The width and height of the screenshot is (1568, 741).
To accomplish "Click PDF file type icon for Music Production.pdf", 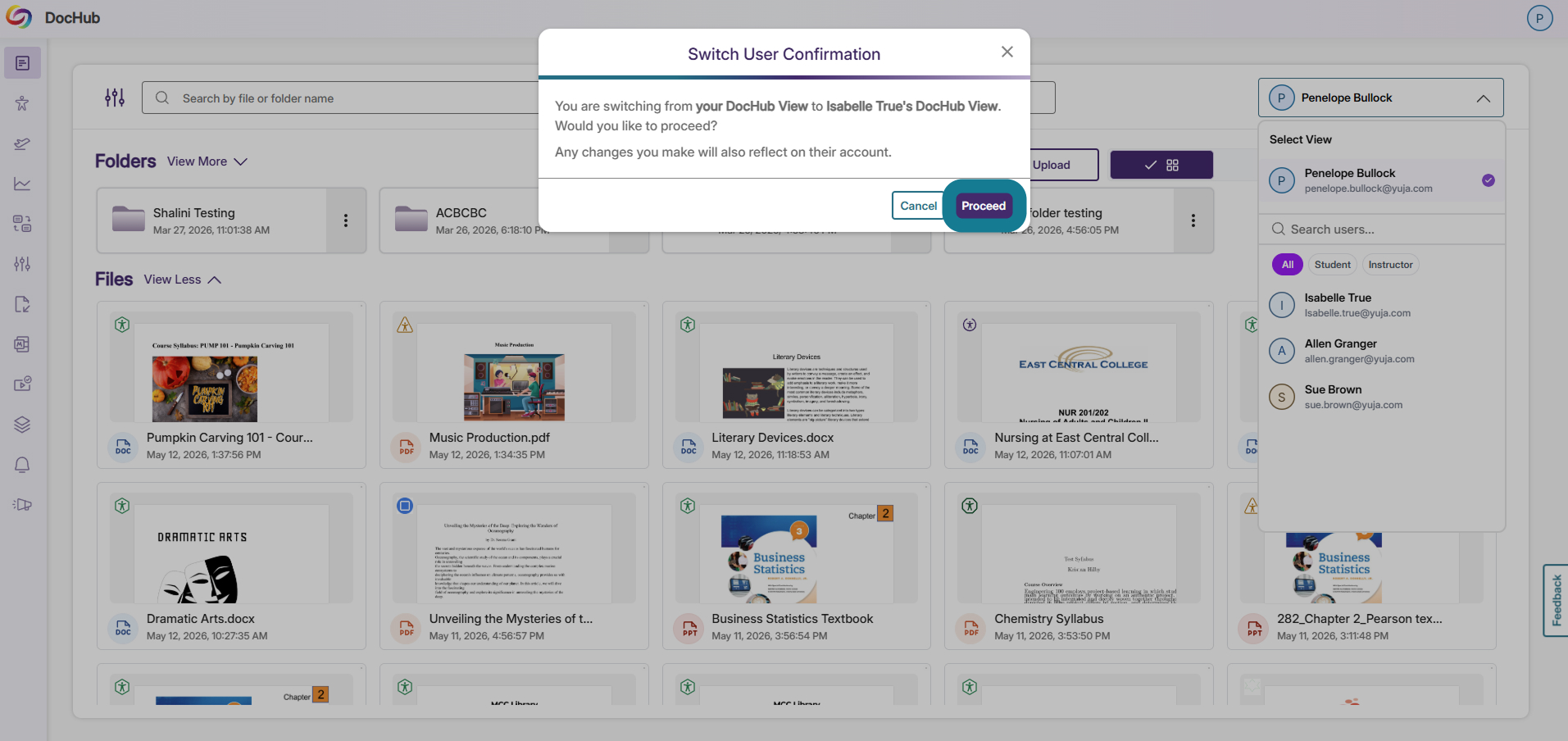I will pyautogui.click(x=406, y=447).
